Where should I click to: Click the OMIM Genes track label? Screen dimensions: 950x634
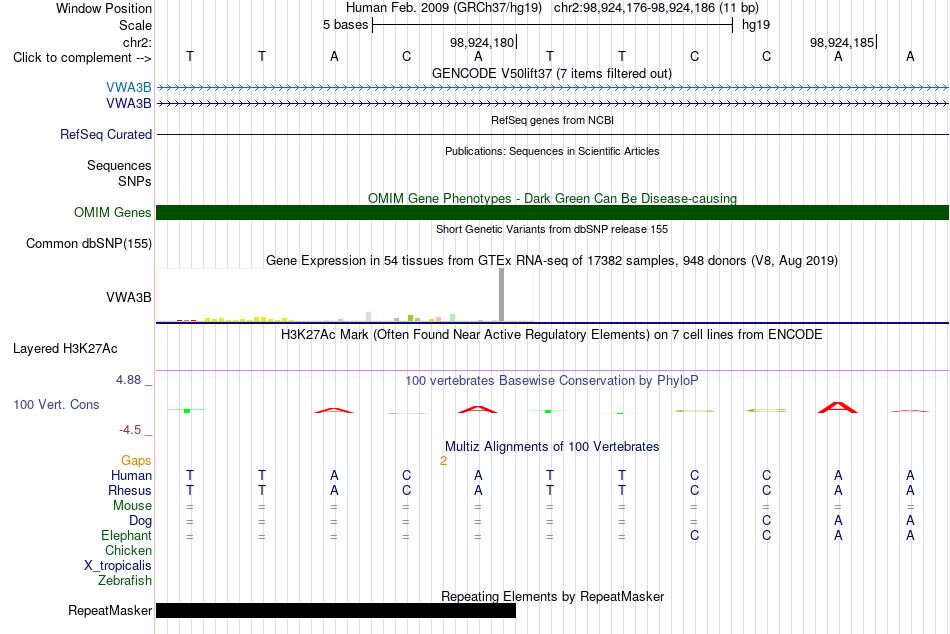point(112,212)
